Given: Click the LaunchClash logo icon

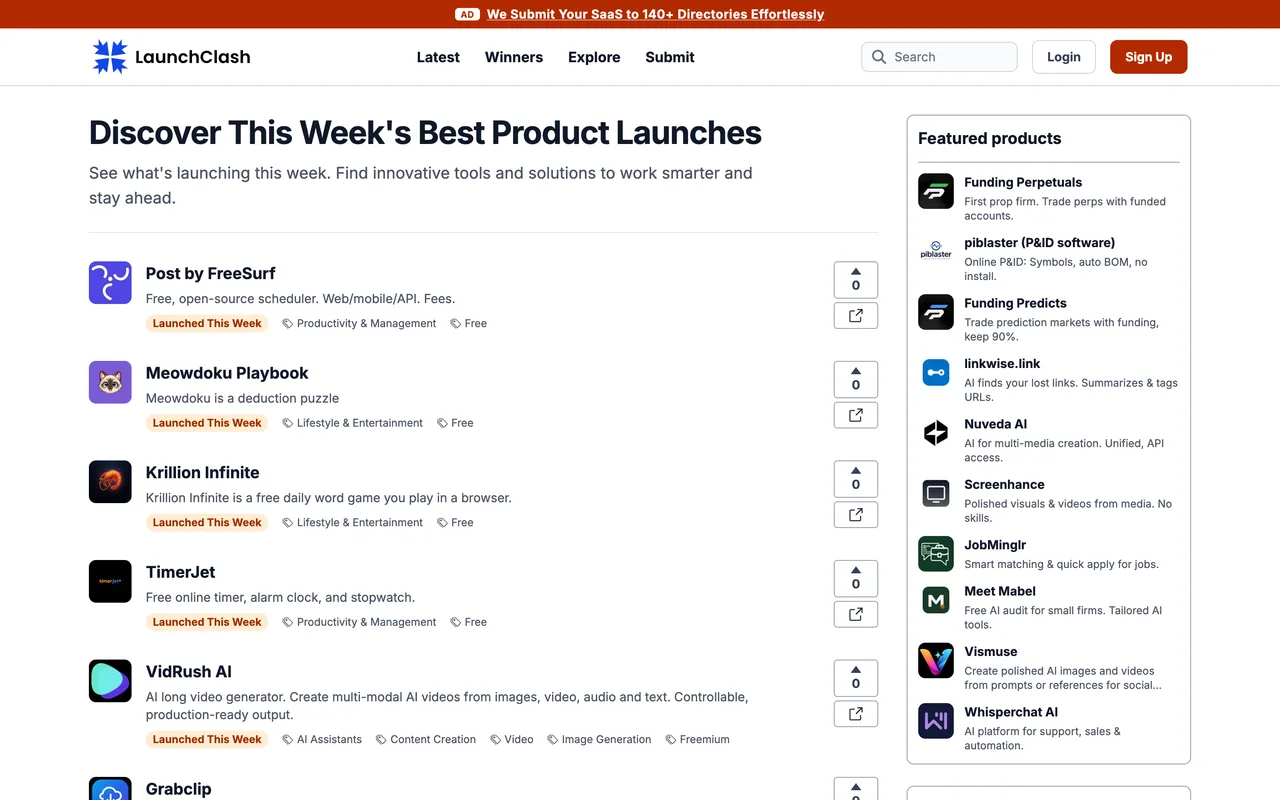Looking at the screenshot, I should [110, 57].
